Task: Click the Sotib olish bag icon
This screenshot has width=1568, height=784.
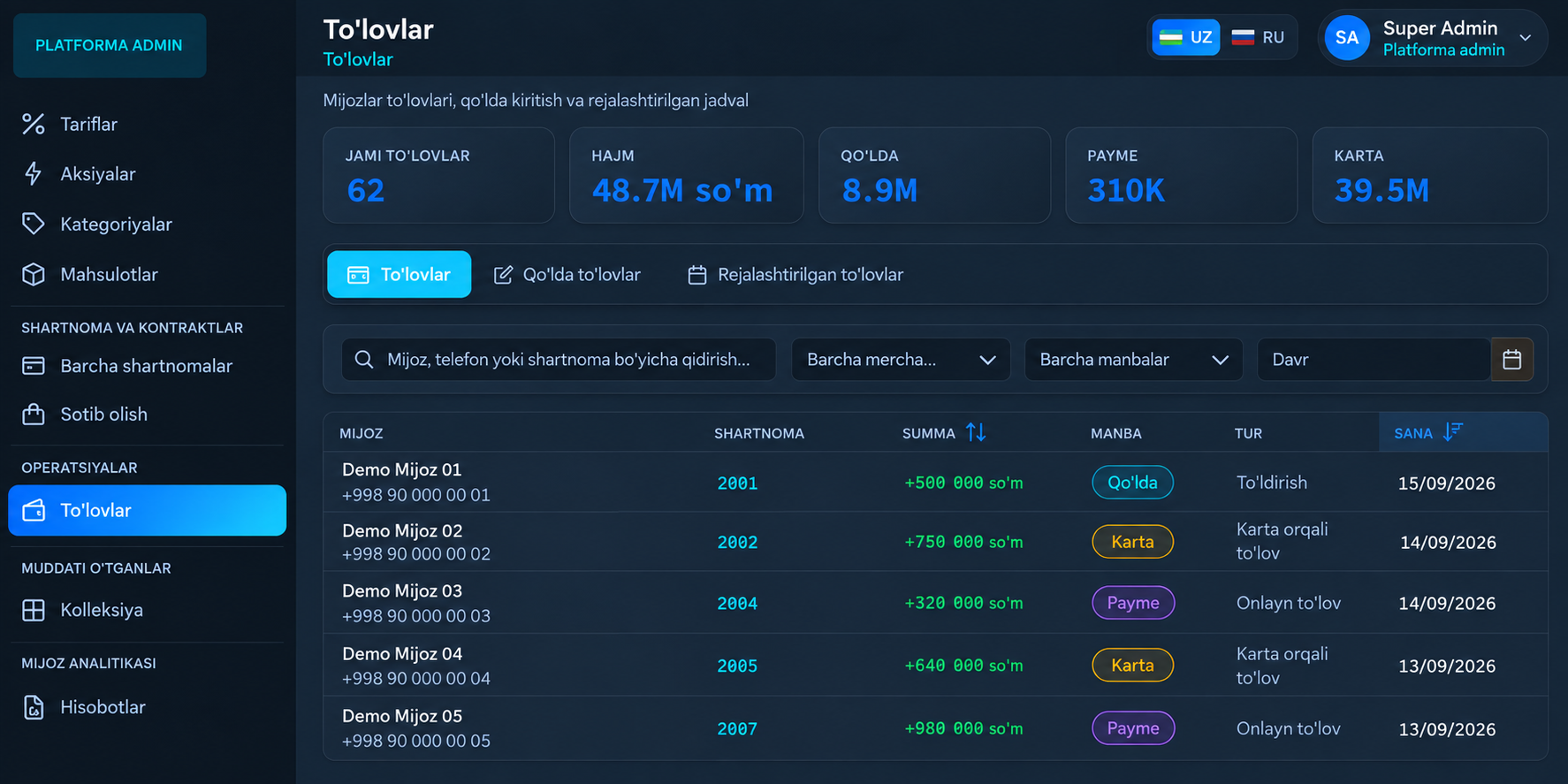Action: pos(34,415)
